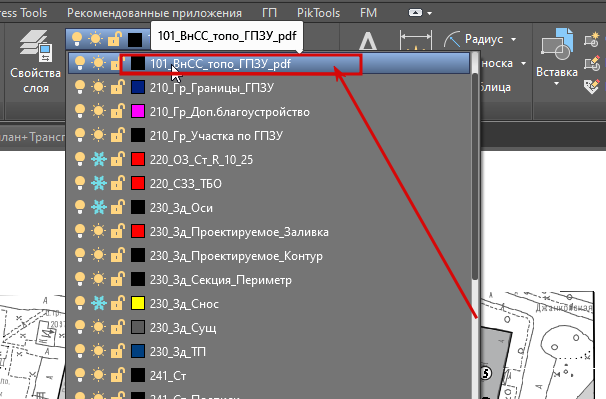606x399 pixels.
Task: Select layer 230_Зд_ТП in the list
Action: click(177, 351)
